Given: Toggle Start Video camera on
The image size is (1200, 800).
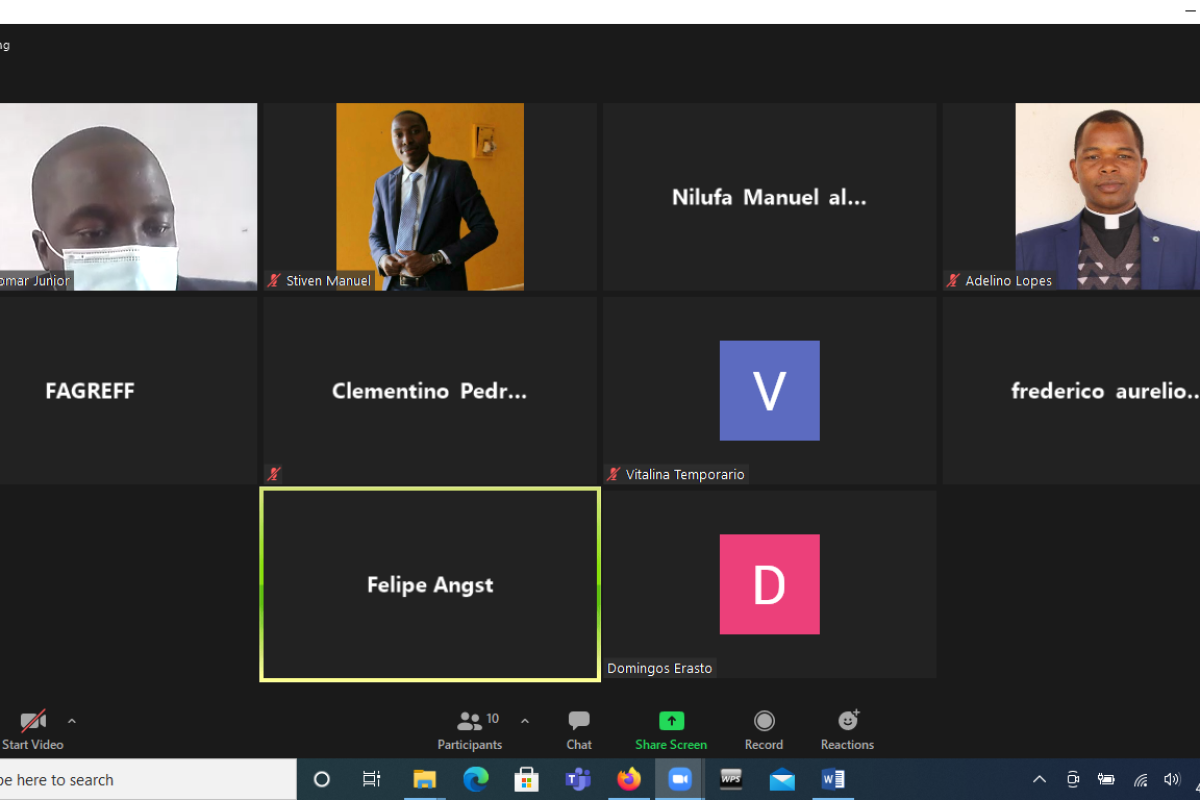Looking at the screenshot, I should tap(33, 720).
